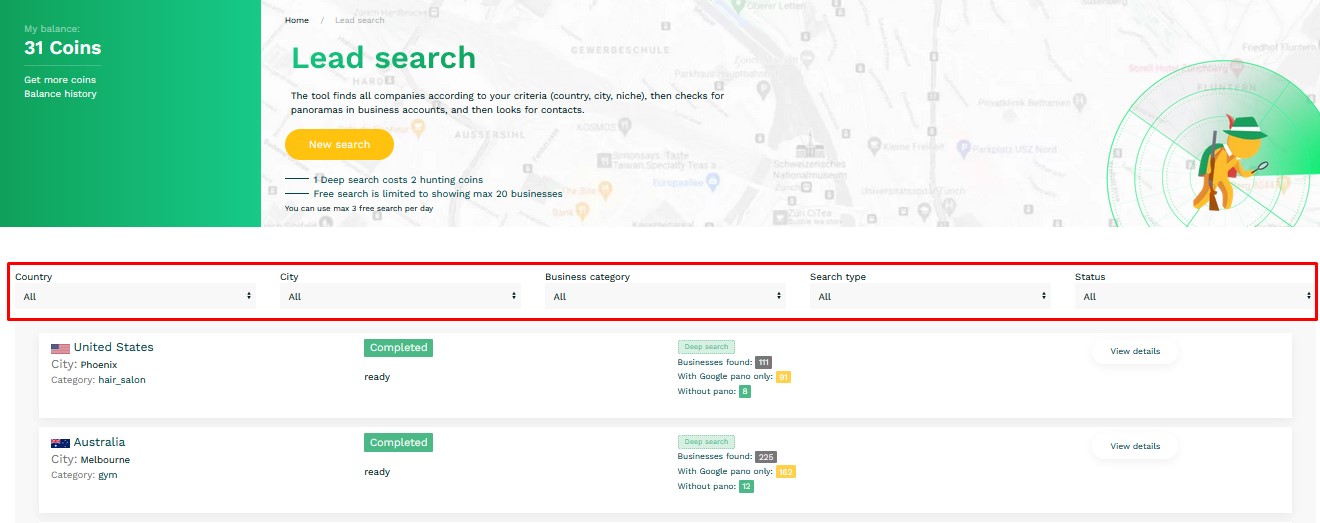Open the City filter dropdown

click(x=401, y=296)
